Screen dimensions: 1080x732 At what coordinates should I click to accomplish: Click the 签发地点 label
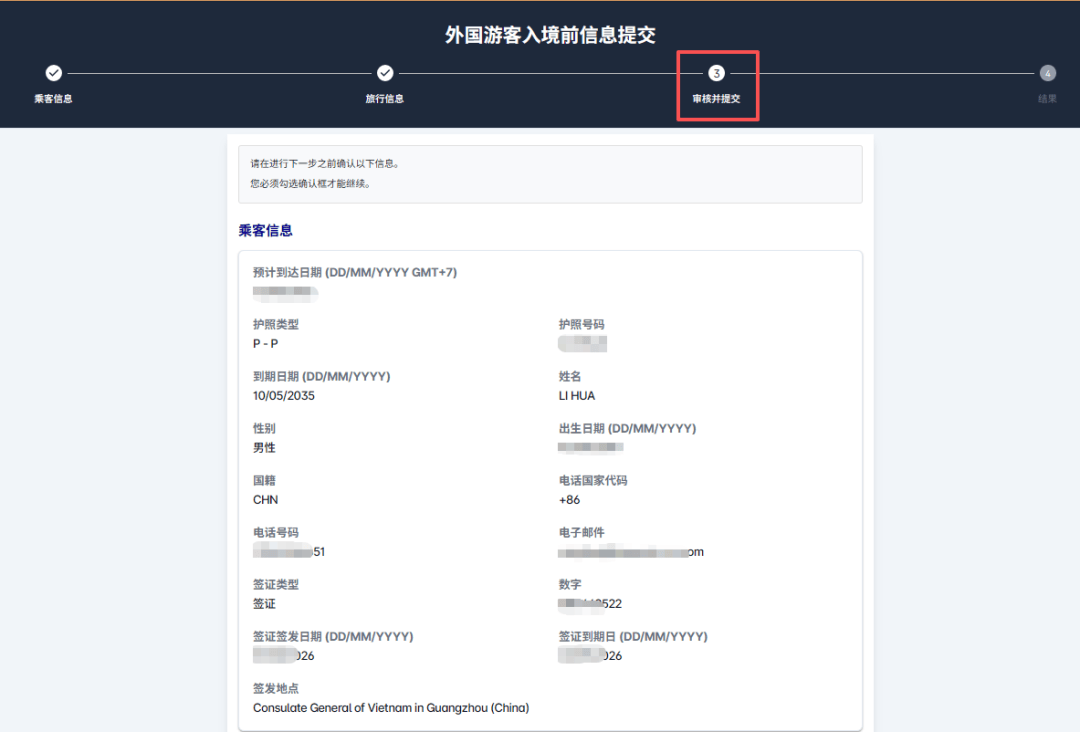click(276, 689)
